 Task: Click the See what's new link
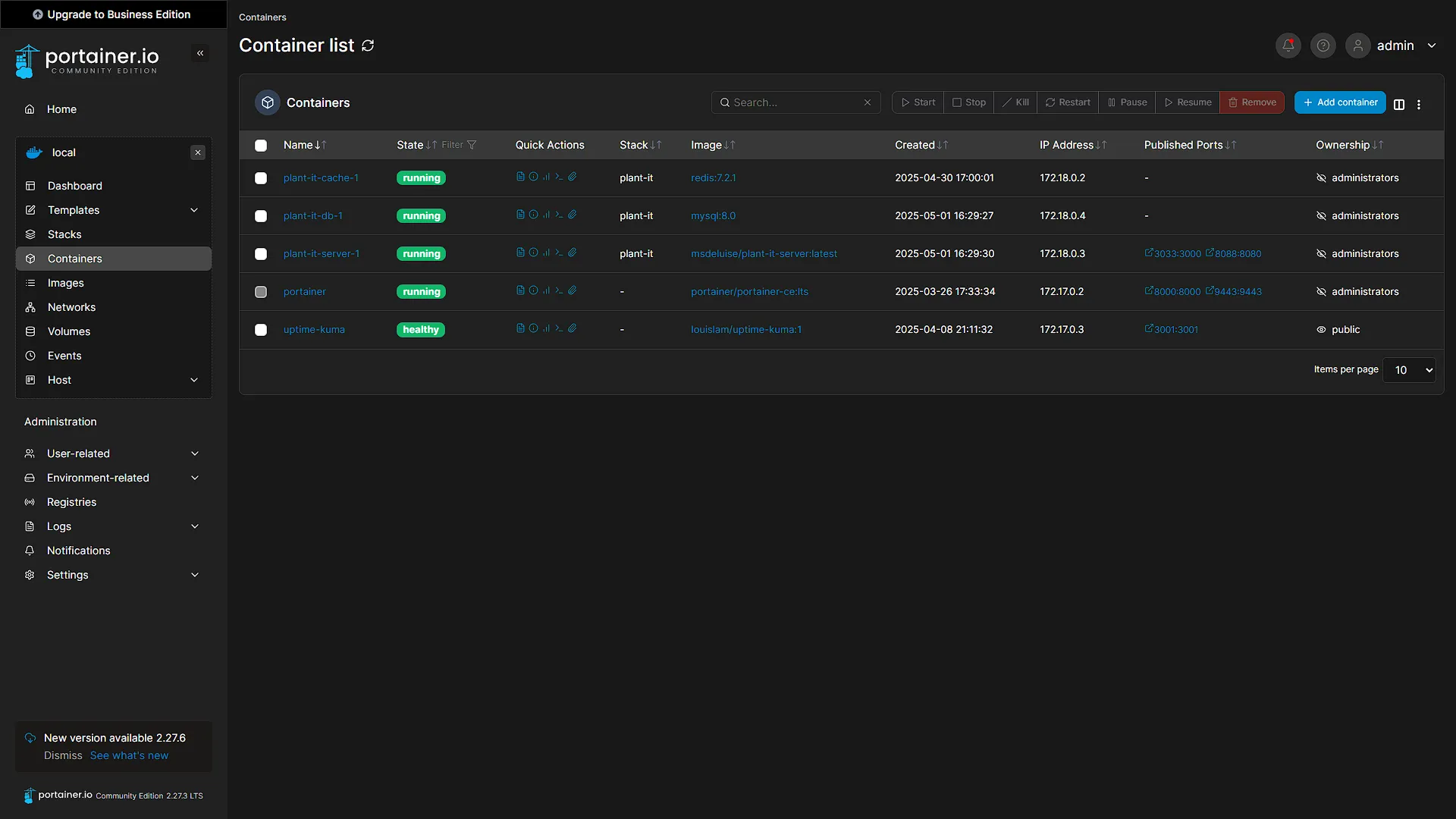(x=129, y=755)
